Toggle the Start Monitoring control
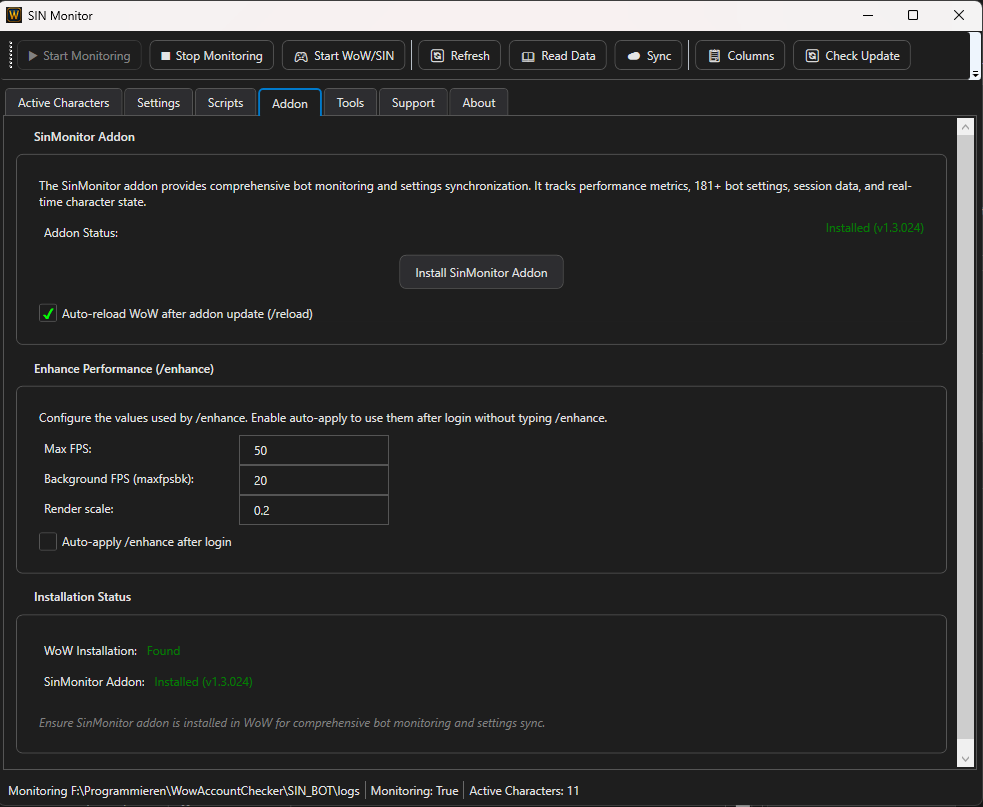The width and height of the screenshot is (983, 807). click(78, 55)
